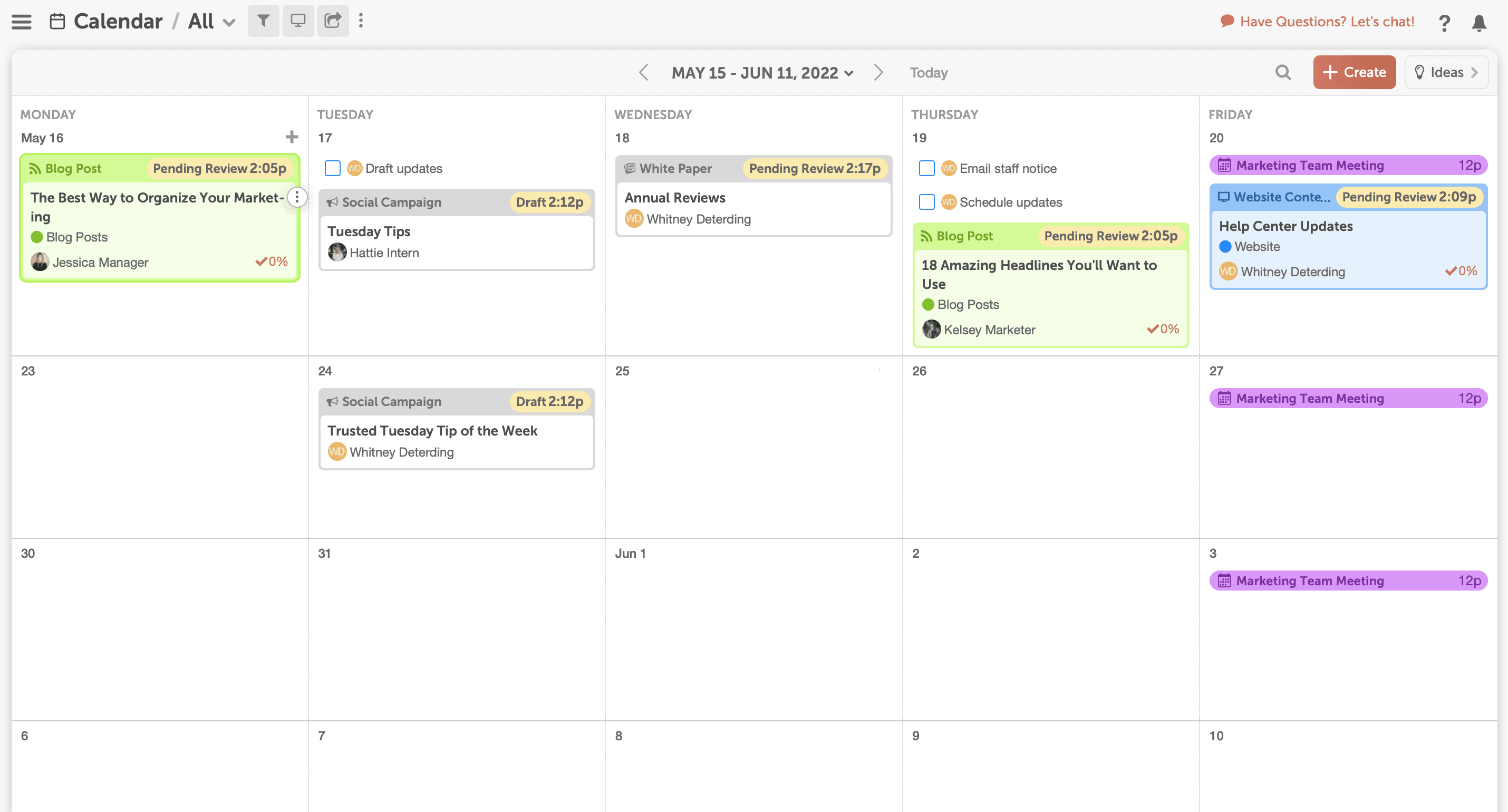1508x812 pixels.
Task: Click the Create button
Action: [x=1354, y=72]
